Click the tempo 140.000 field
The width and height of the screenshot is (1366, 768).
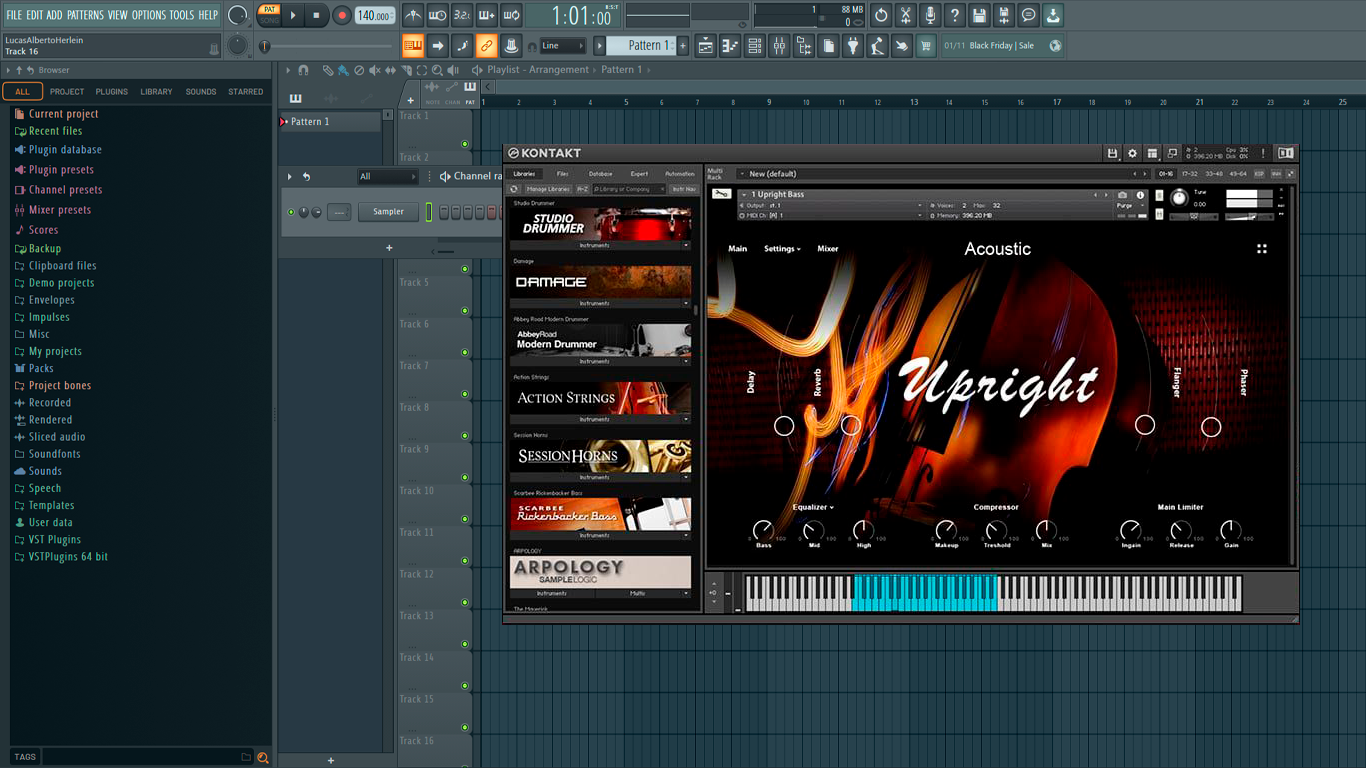click(375, 15)
